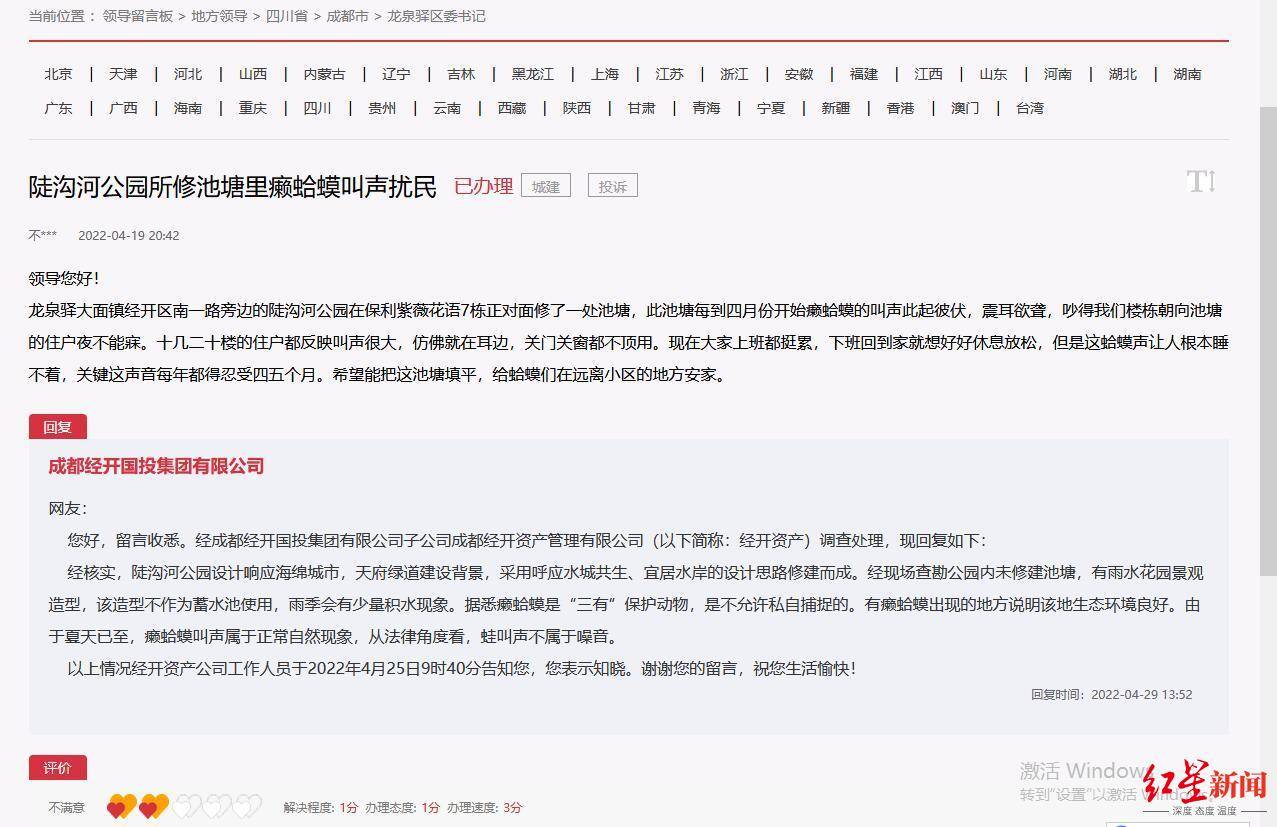Screen dimensions: 1277x827
Task: Go to 四川省 in breadcrumb
Action: tap(287, 16)
